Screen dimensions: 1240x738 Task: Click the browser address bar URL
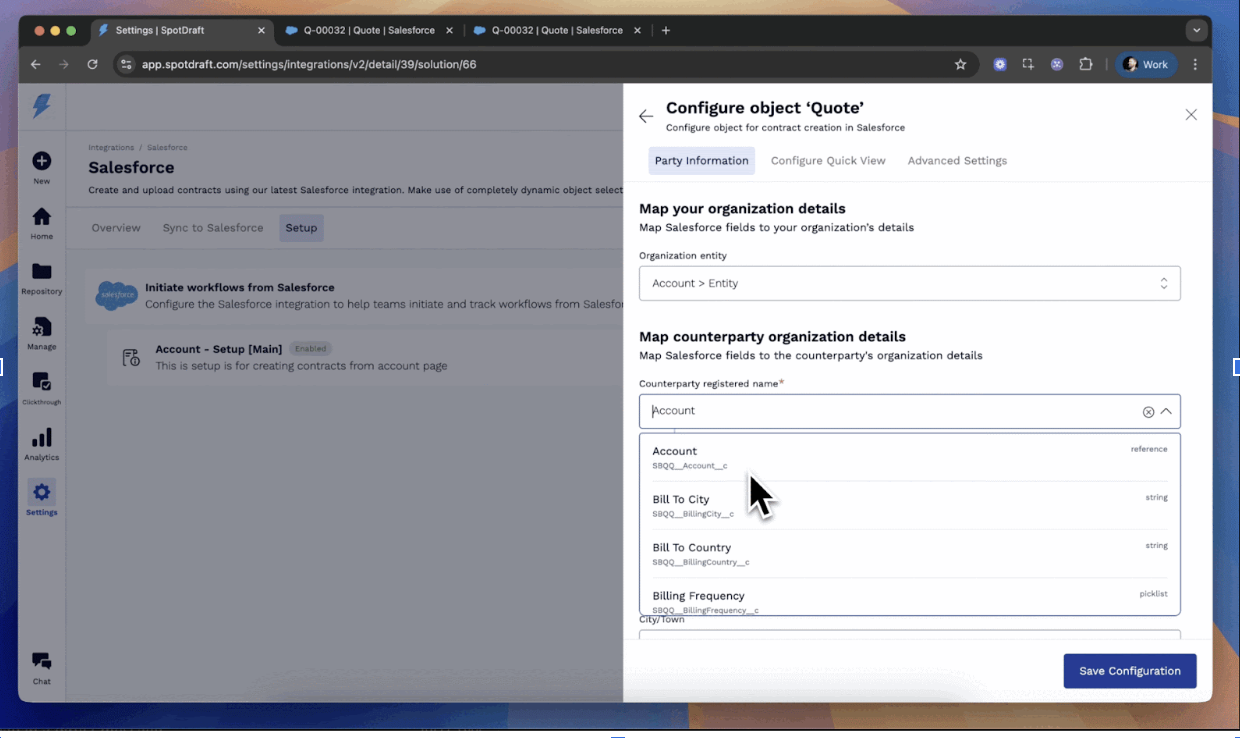(308, 64)
